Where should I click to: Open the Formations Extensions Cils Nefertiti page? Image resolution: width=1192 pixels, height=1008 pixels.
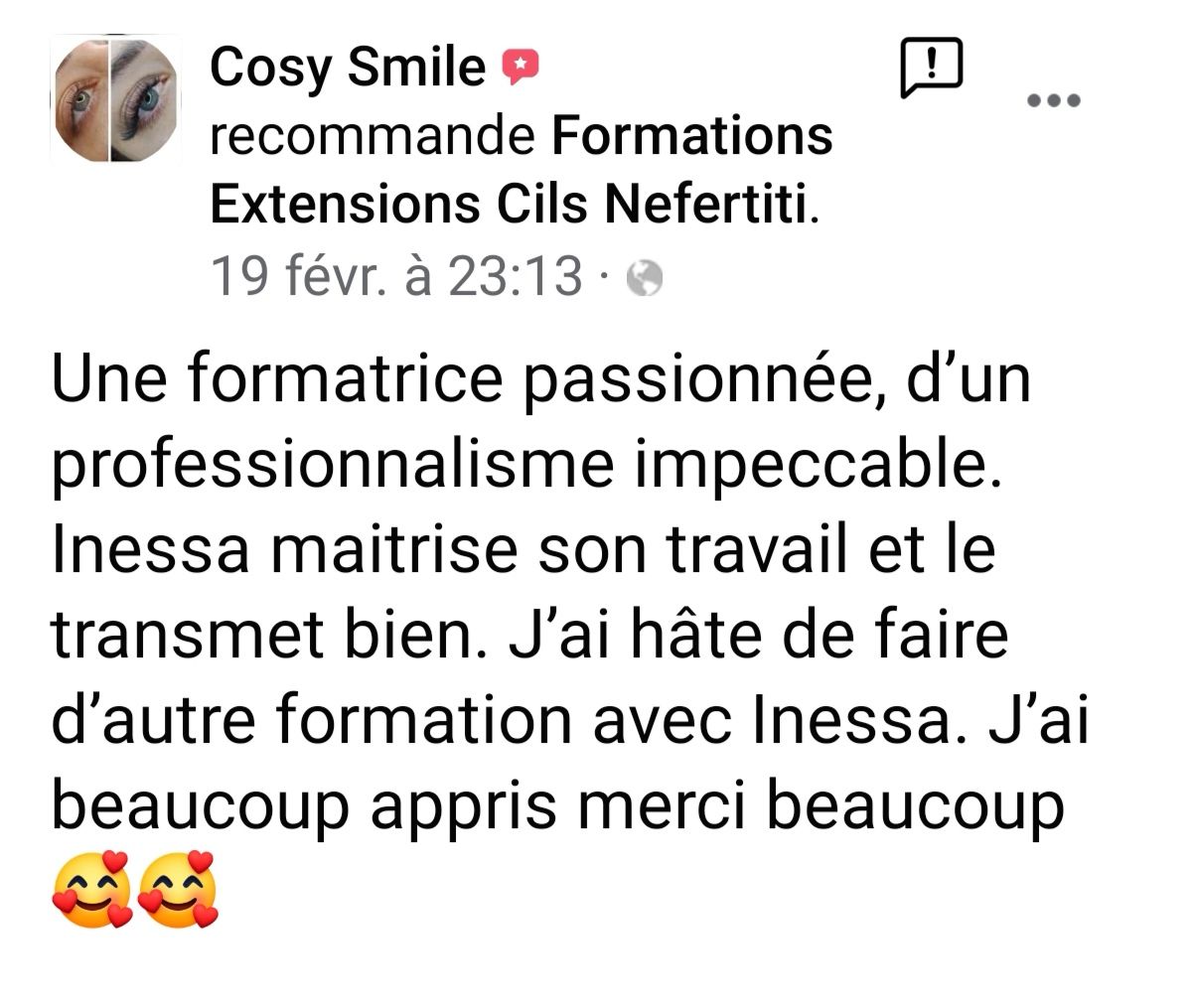click(x=521, y=169)
